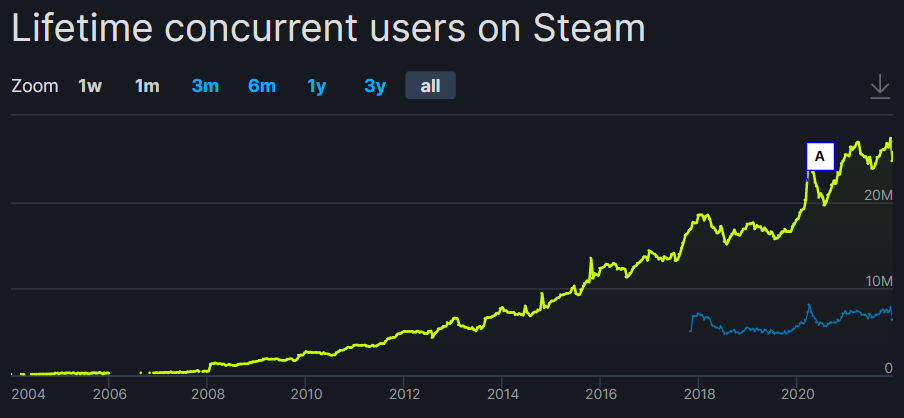Click the 10M y-axis label

point(878,281)
